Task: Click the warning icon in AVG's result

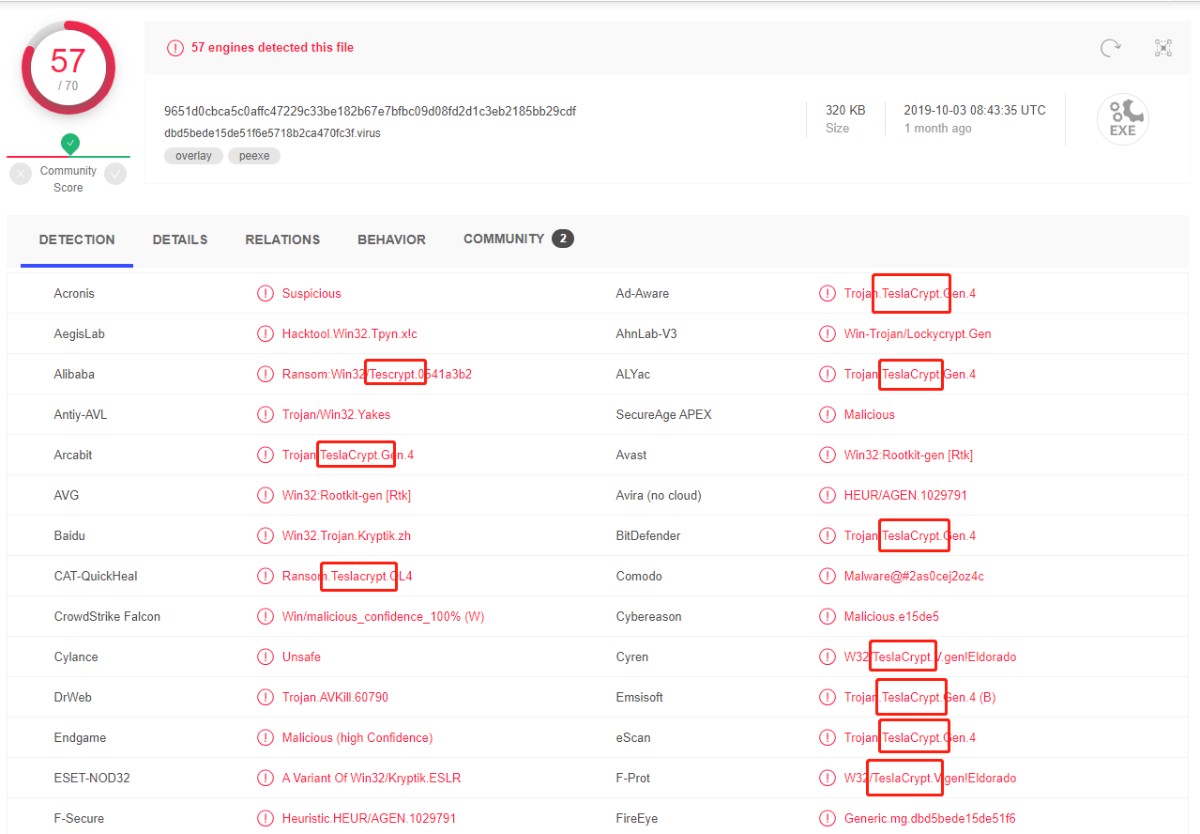Action: point(265,495)
